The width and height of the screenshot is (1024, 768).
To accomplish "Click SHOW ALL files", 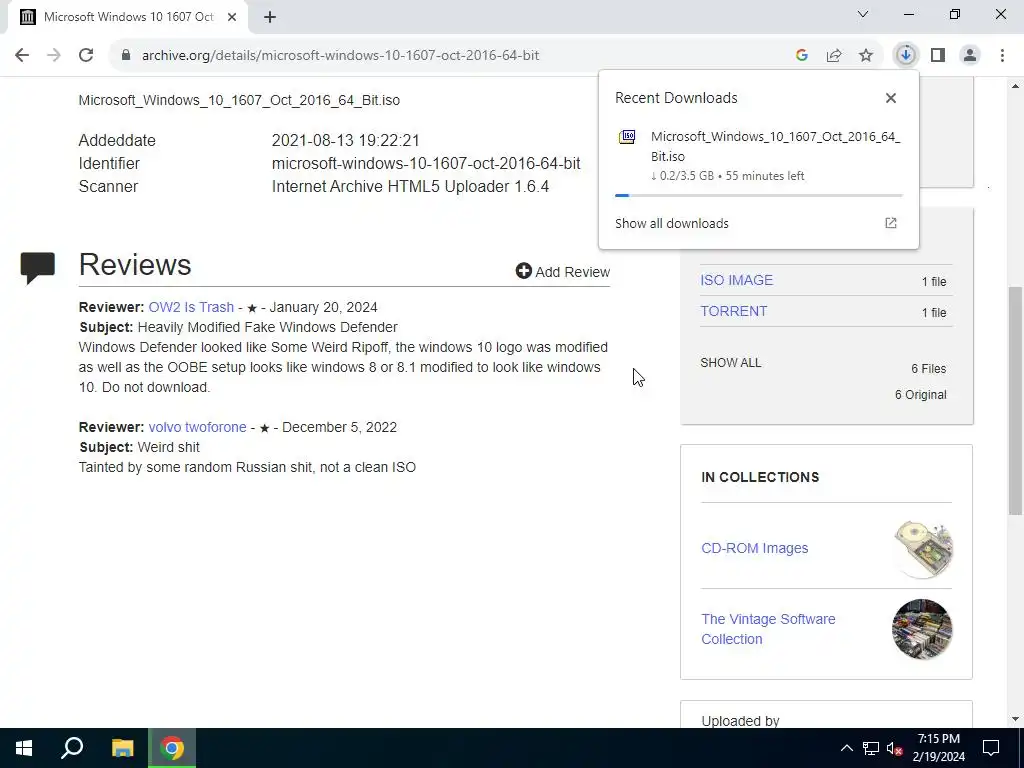I will coord(731,362).
